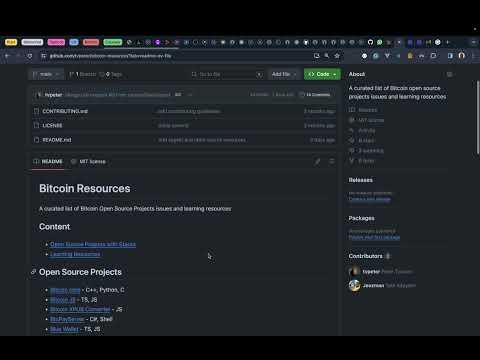Open the yellow tab group chip
480x360 pixels.
pos(11,42)
